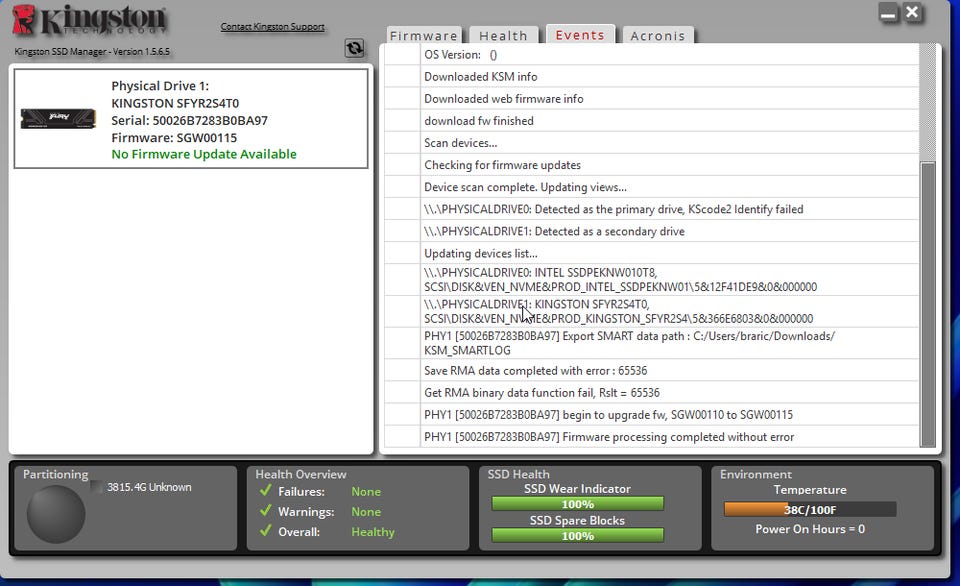Viewport: 960px width, 586px height.
Task: Open the Acronis tab
Action: coord(658,36)
